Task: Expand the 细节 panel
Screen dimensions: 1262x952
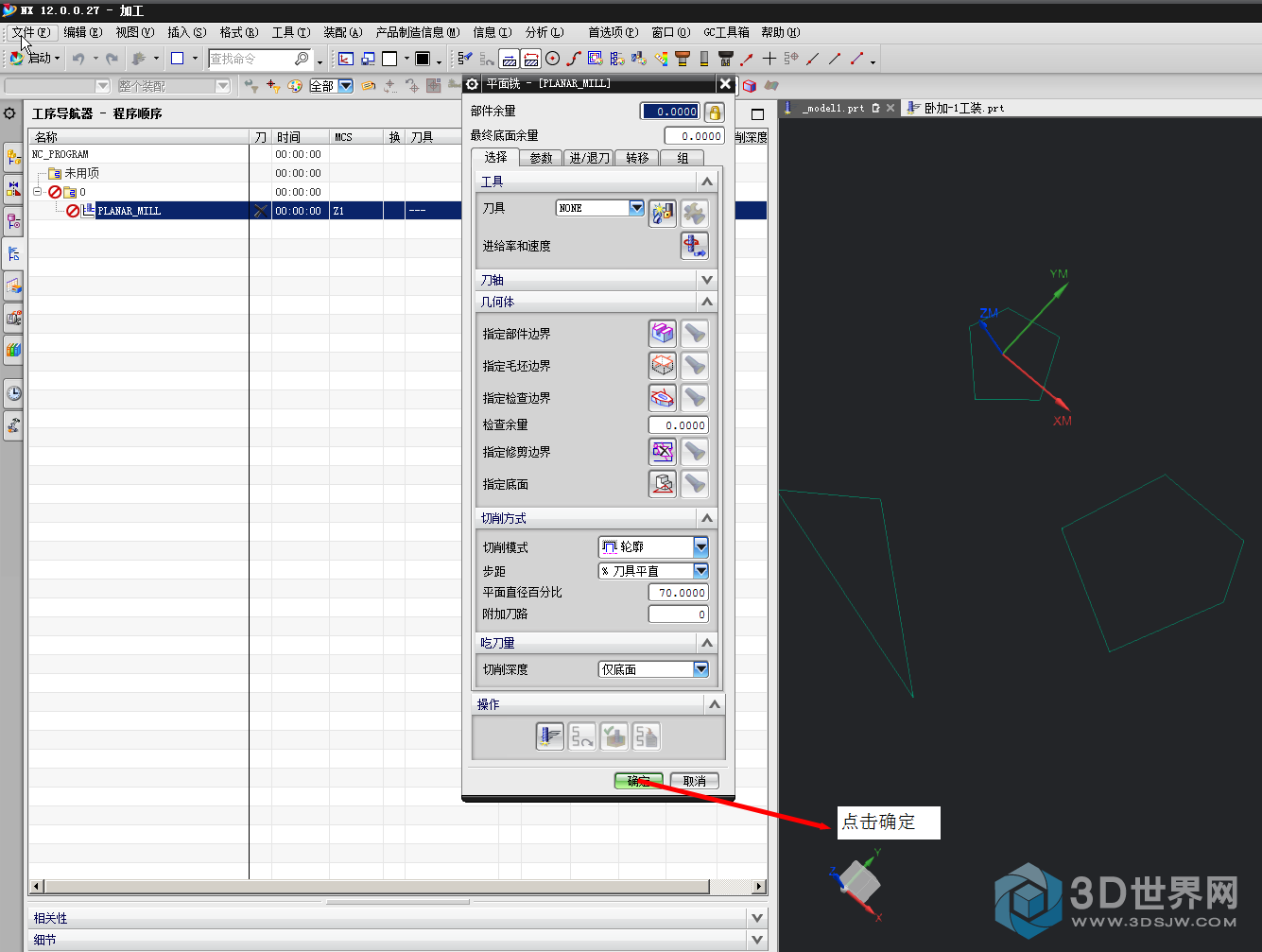Action: tap(756, 940)
